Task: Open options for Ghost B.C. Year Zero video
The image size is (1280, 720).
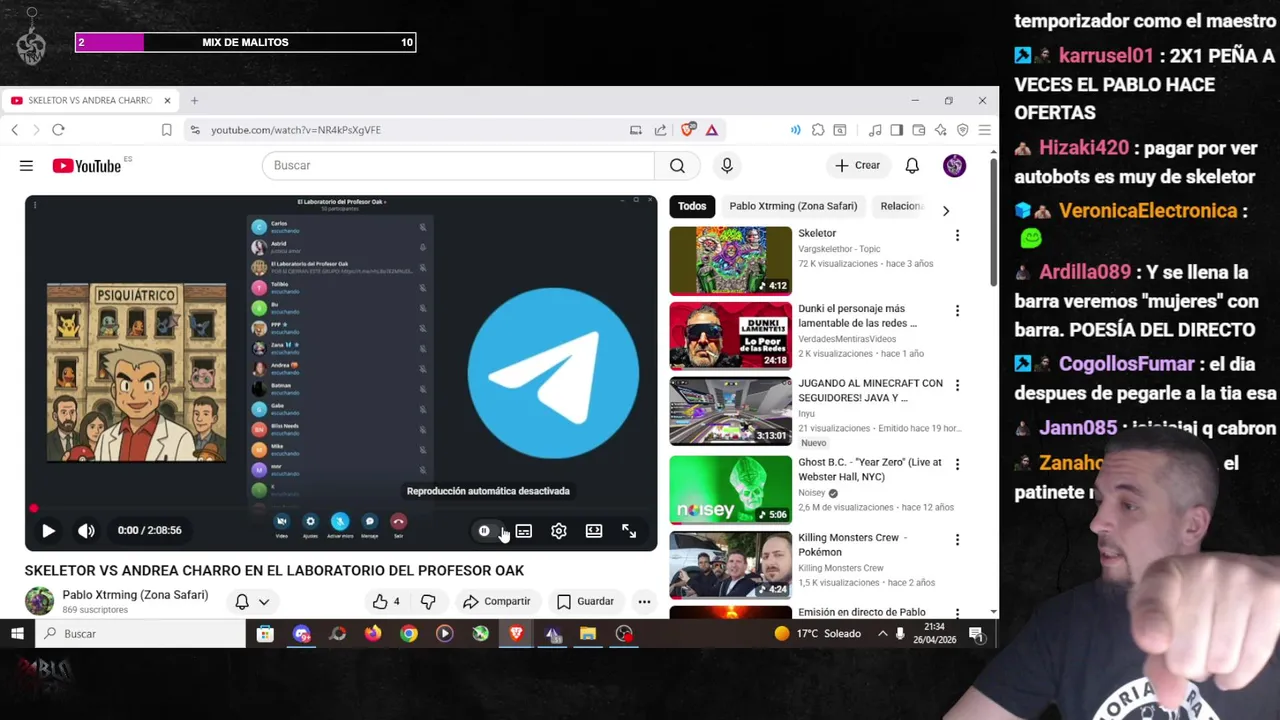Action: [957, 464]
